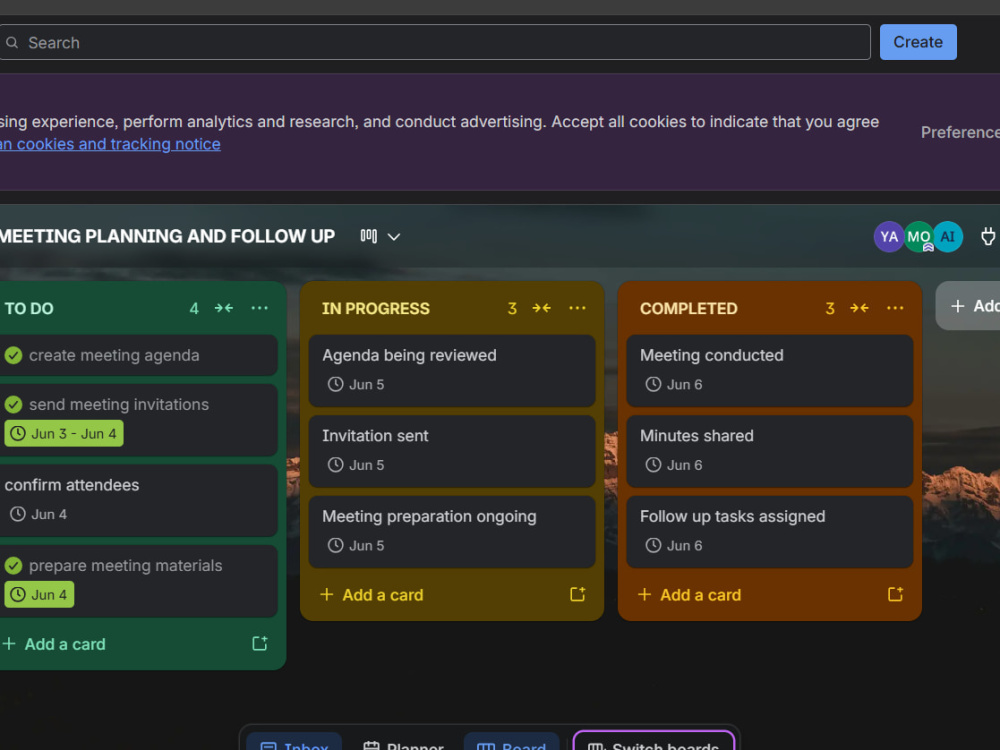Click the Meeting Planning and Follow Up board title
The width and height of the screenshot is (1000, 750).
click(167, 237)
